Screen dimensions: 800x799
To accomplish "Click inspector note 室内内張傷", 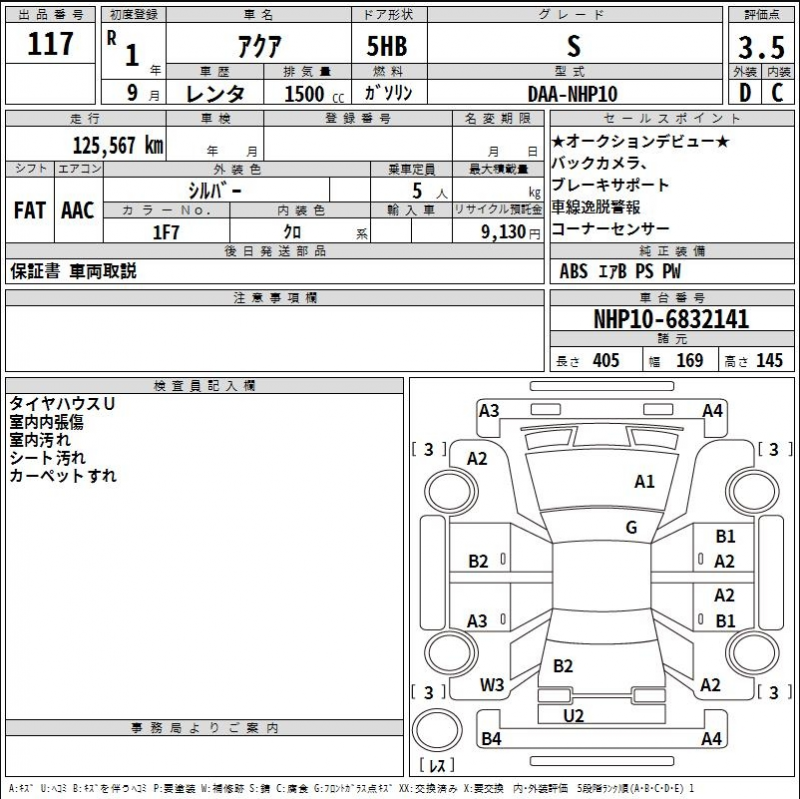I will tap(46, 422).
